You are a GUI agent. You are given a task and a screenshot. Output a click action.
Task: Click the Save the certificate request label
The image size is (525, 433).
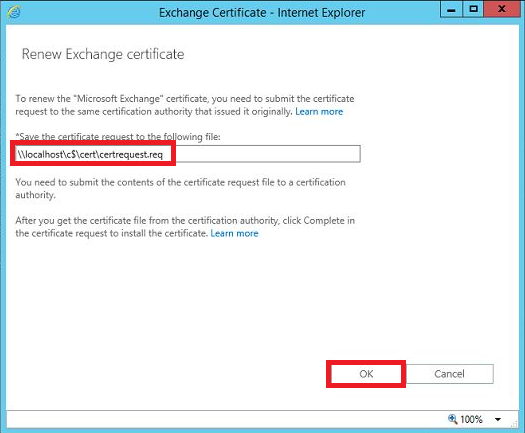click(x=118, y=137)
